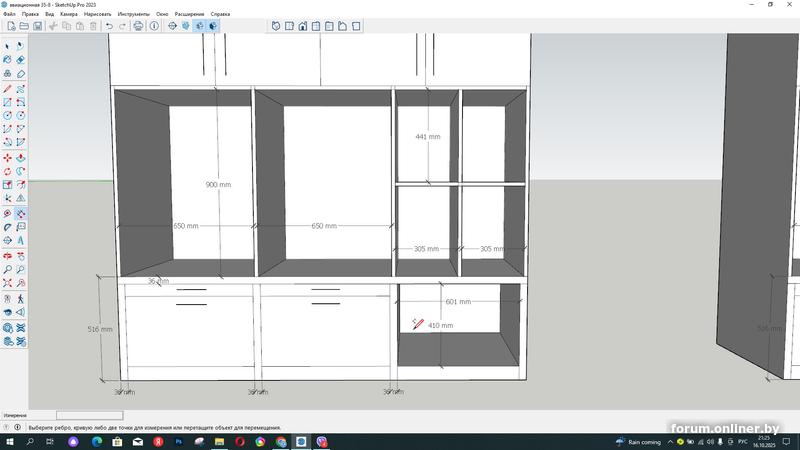Choose the Move tool

pos(7,158)
